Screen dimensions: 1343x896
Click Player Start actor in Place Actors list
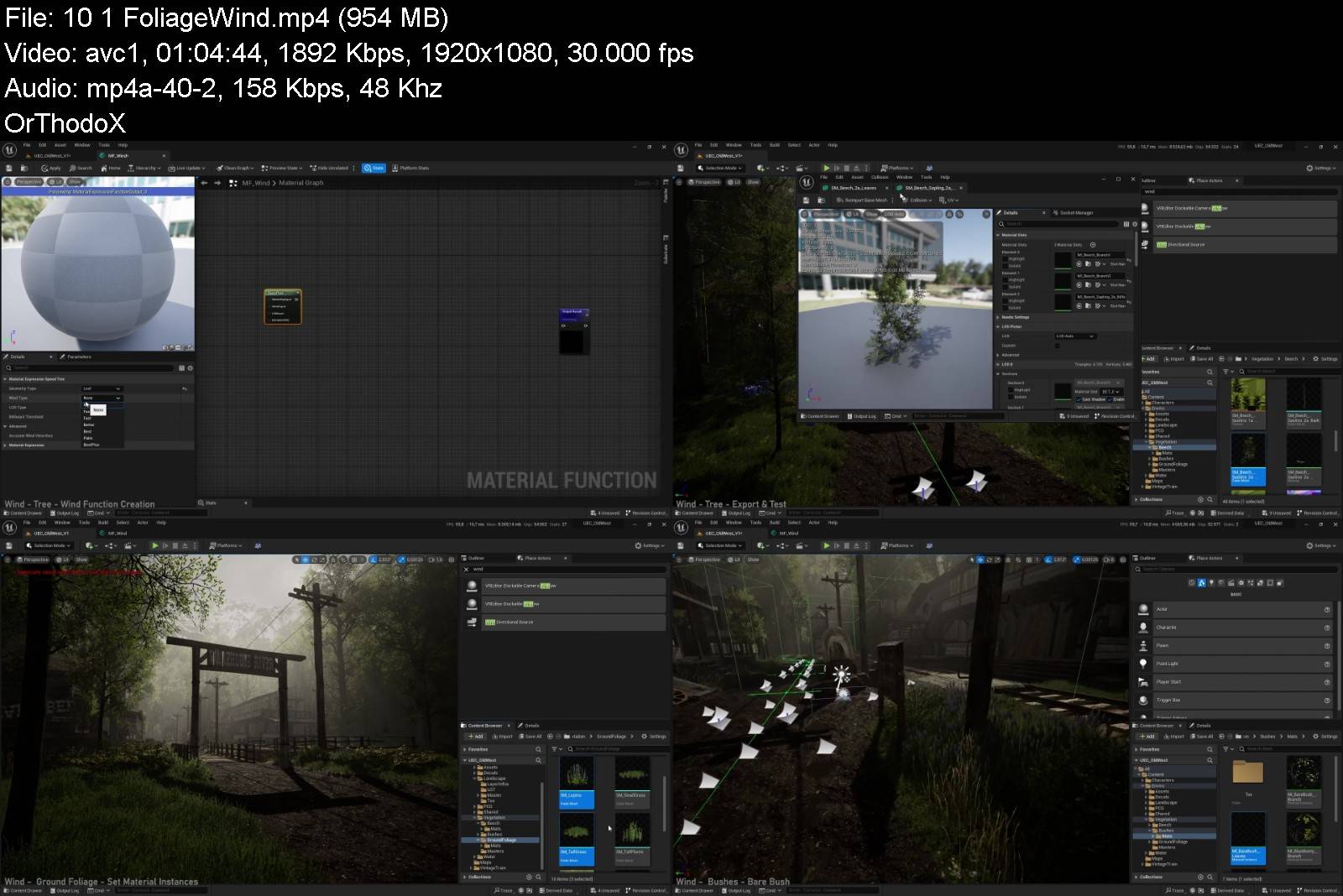click(x=1234, y=681)
